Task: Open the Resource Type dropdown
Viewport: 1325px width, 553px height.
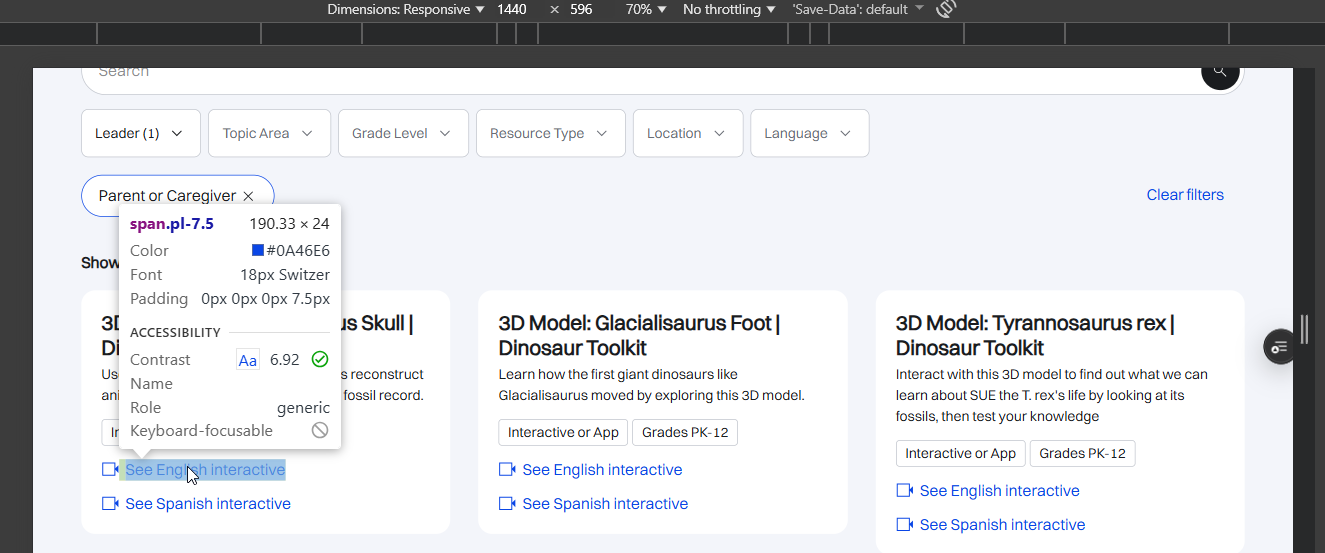Action: pyautogui.click(x=549, y=133)
